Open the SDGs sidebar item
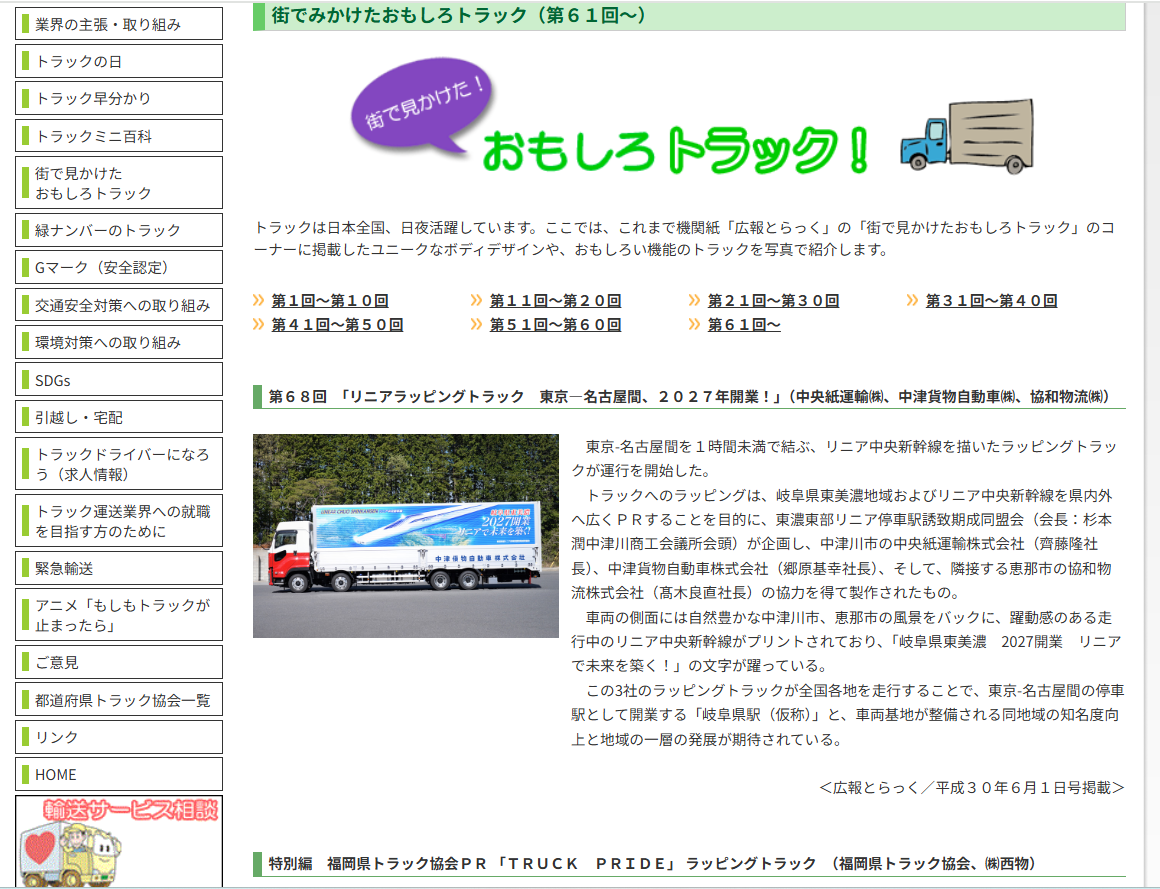Viewport: 1160px width, 889px height. [119, 380]
